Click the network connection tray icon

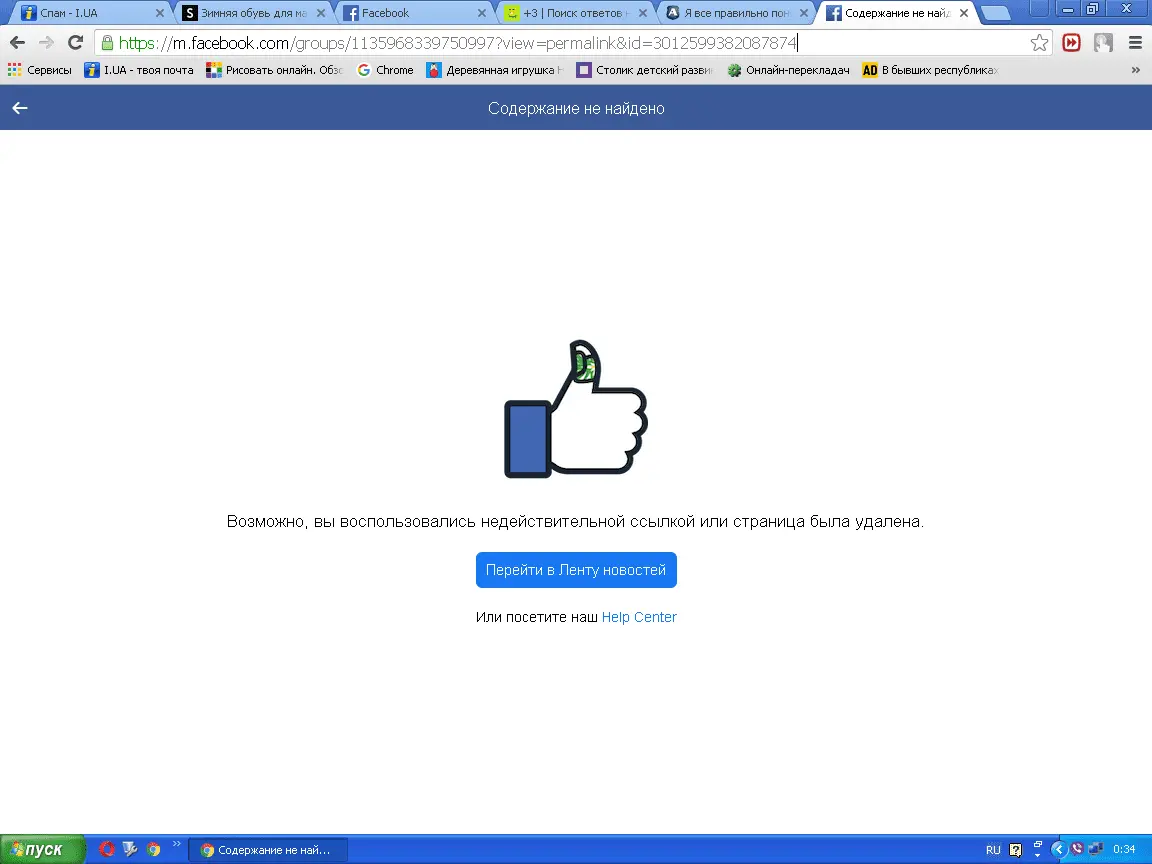[x=1097, y=849]
